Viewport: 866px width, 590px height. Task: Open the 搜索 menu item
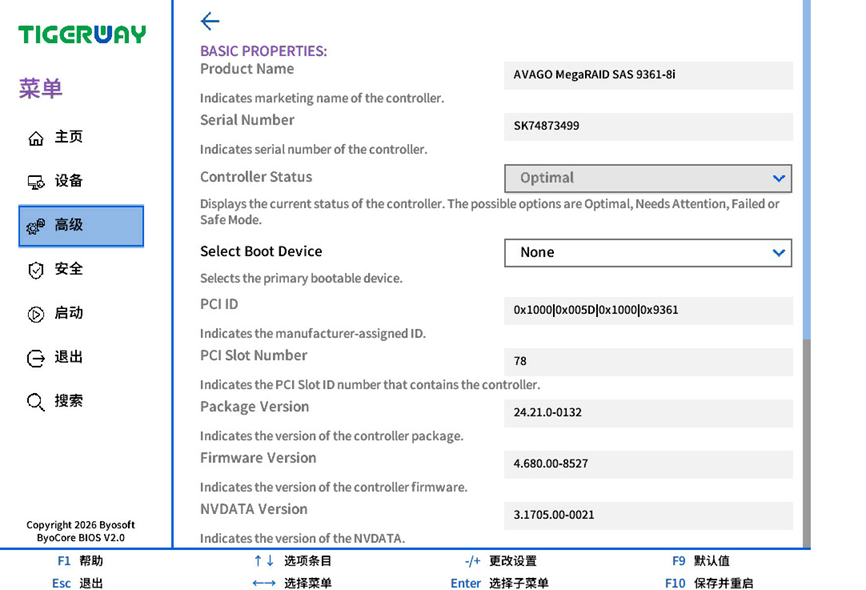coord(81,401)
